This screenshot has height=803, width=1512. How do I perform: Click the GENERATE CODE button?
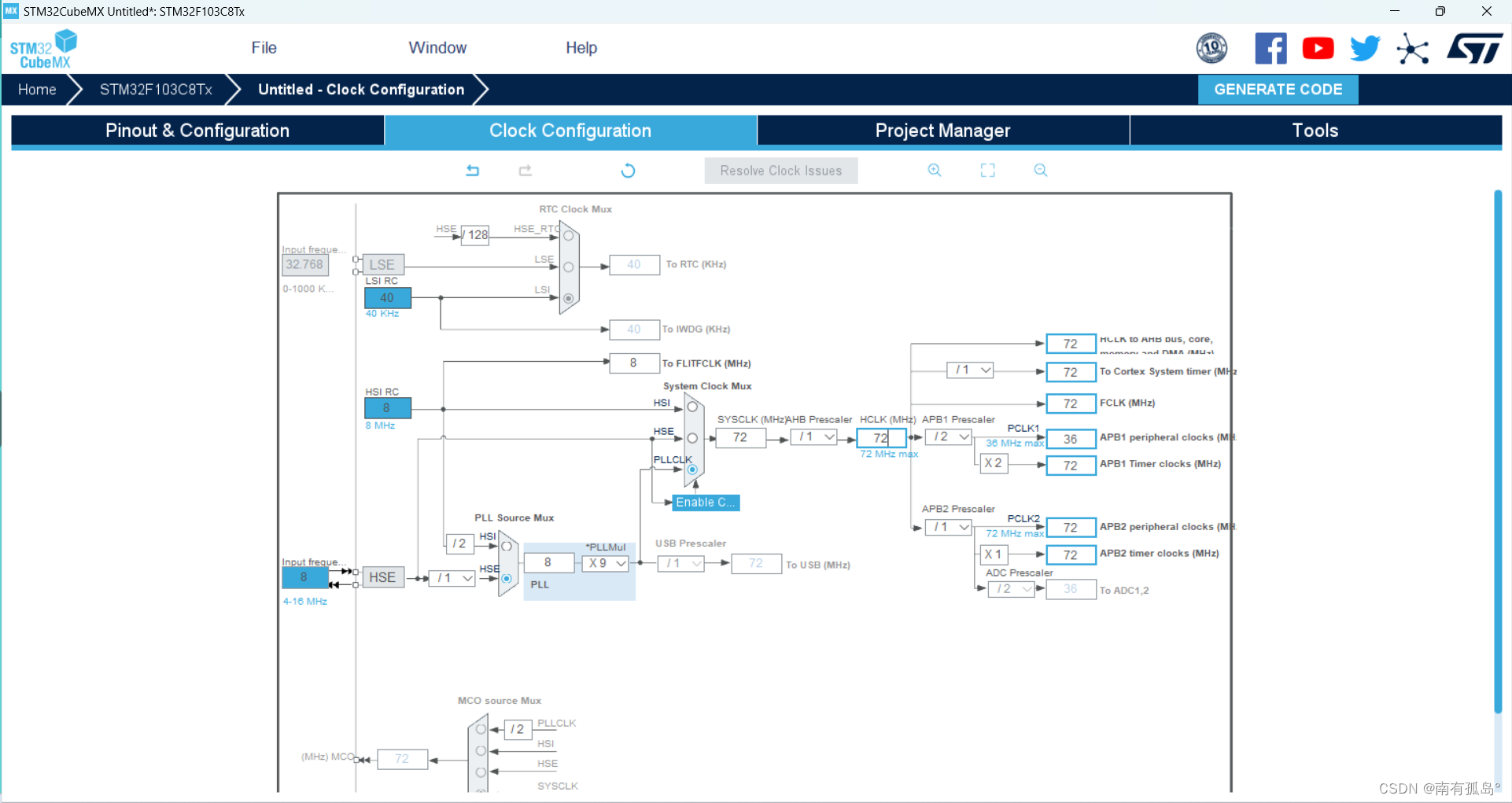pos(1278,90)
